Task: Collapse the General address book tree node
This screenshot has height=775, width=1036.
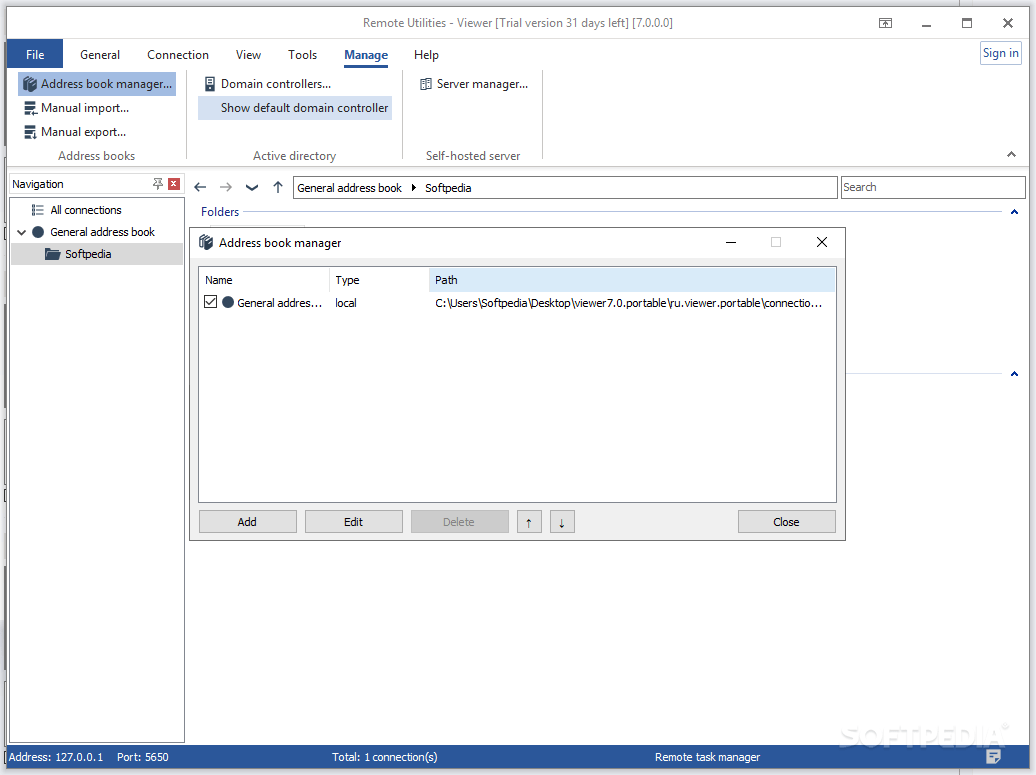Action: pyautogui.click(x=20, y=231)
